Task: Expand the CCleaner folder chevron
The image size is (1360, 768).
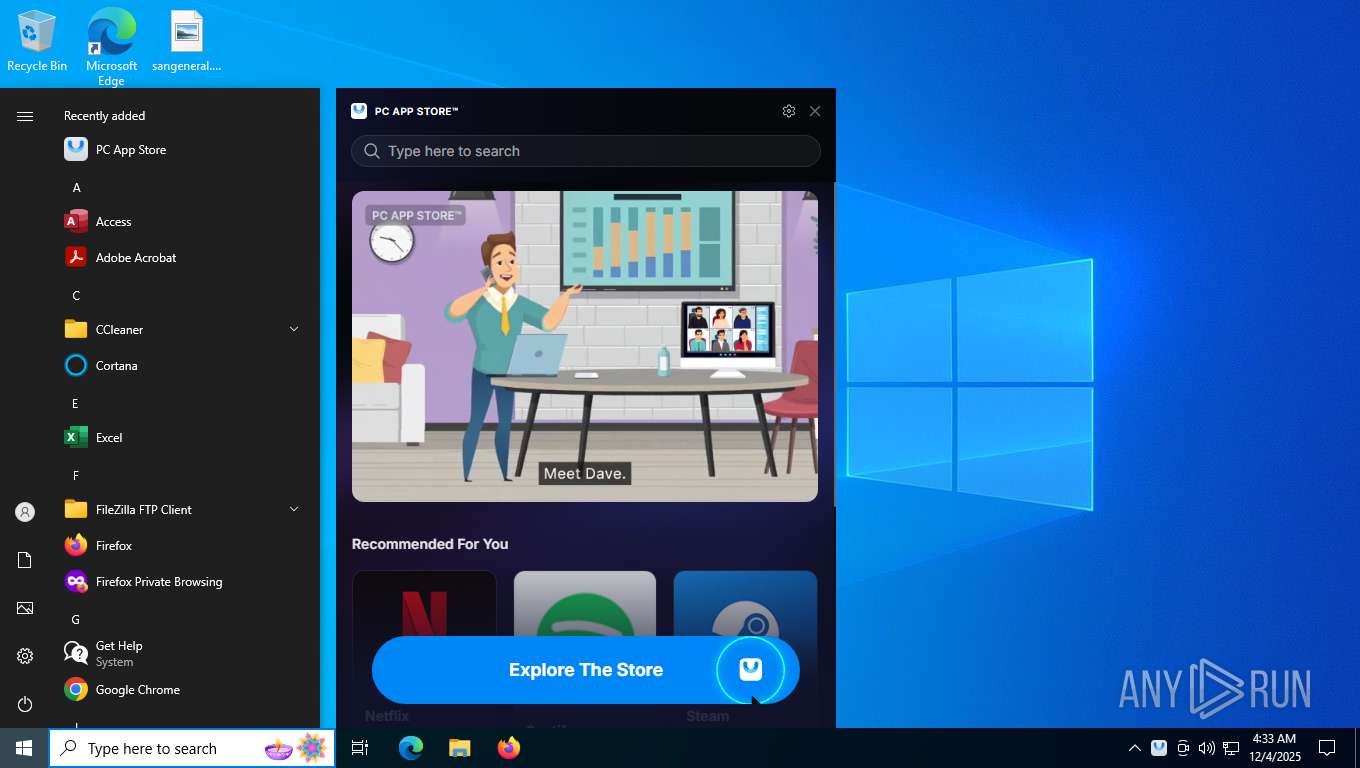Action: (294, 329)
